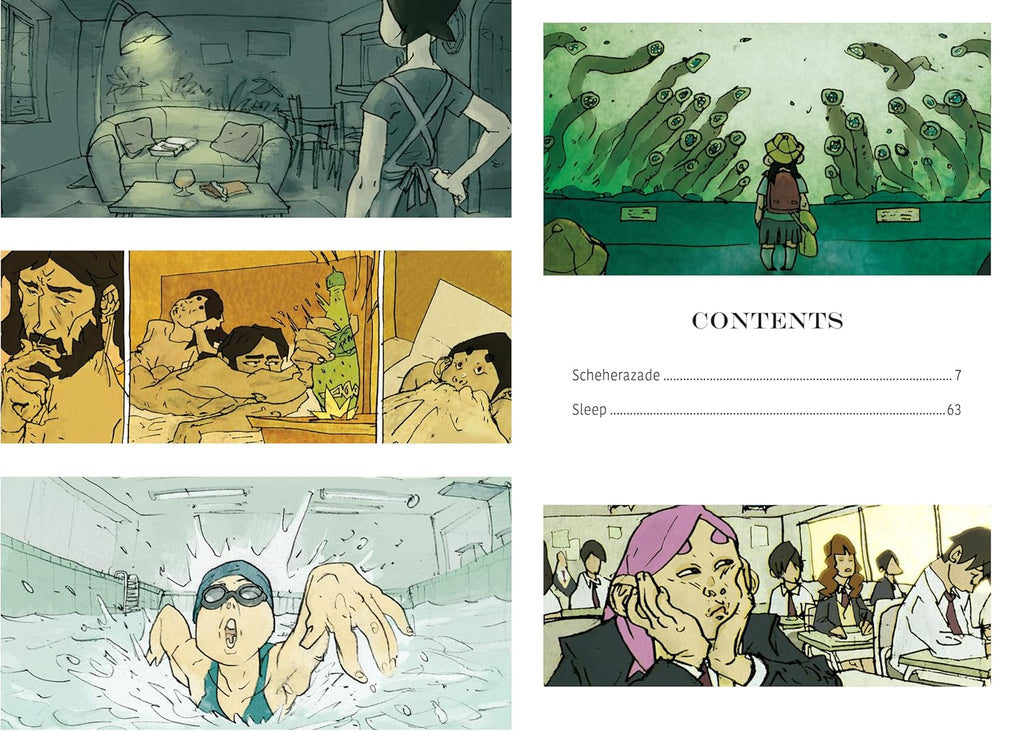Open the living room sofa illustration

(x=255, y=108)
